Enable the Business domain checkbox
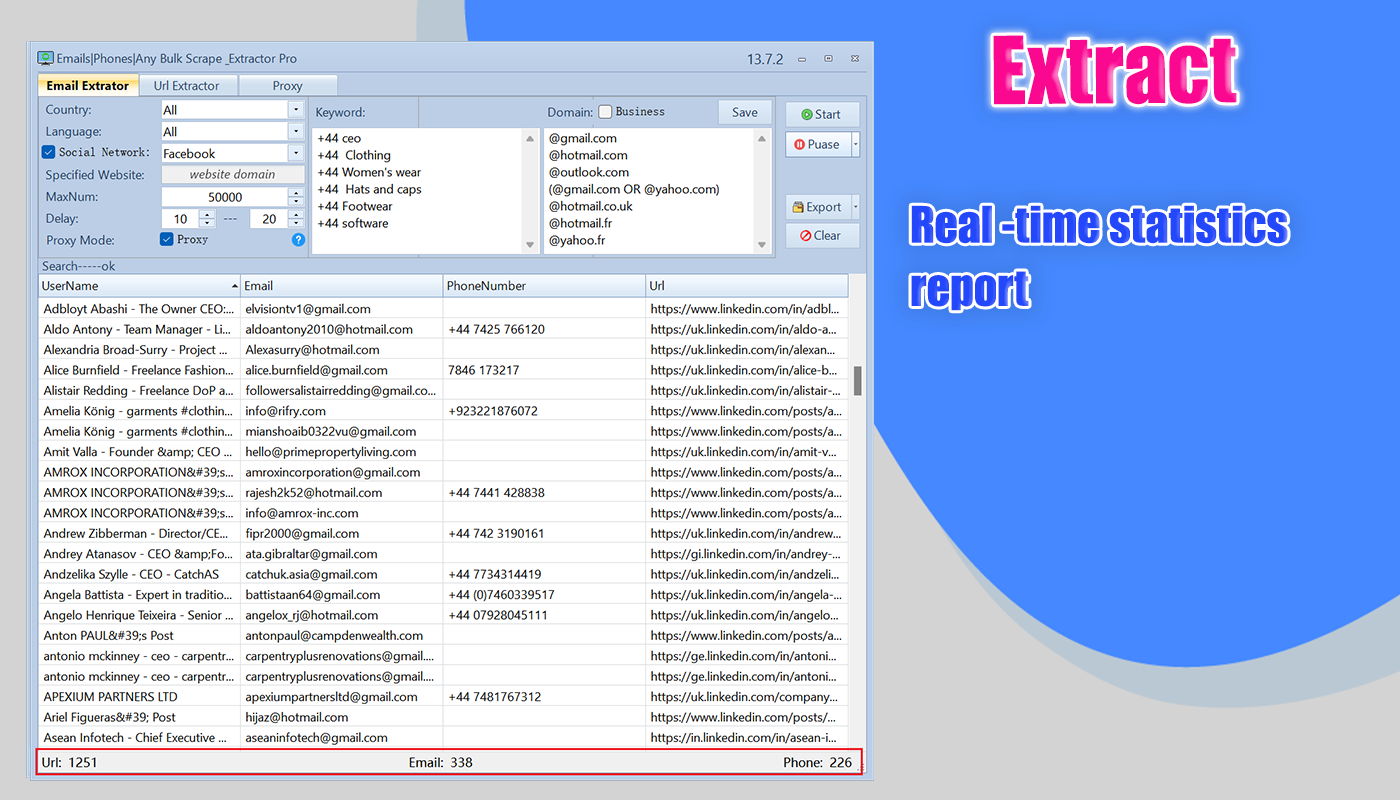This screenshot has height=800, width=1400. [605, 112]
